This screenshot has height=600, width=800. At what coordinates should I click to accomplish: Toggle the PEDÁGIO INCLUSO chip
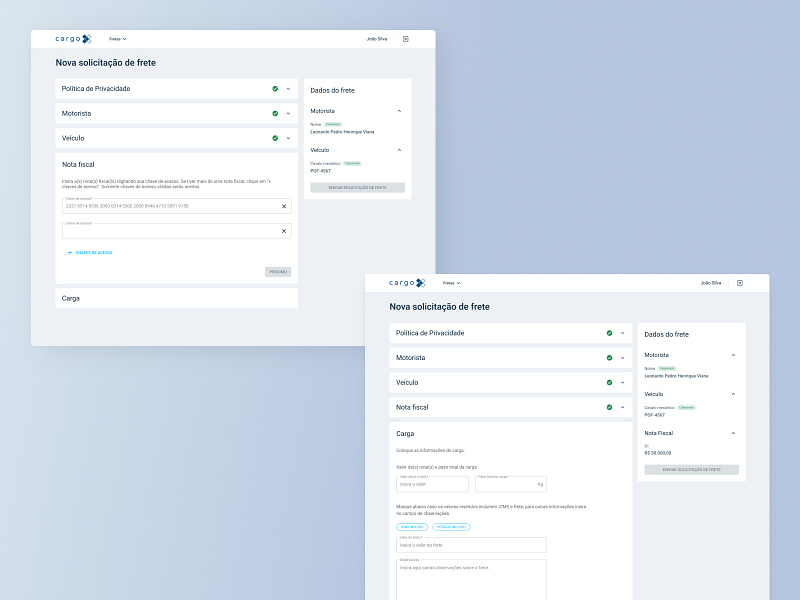pos(451,526)
